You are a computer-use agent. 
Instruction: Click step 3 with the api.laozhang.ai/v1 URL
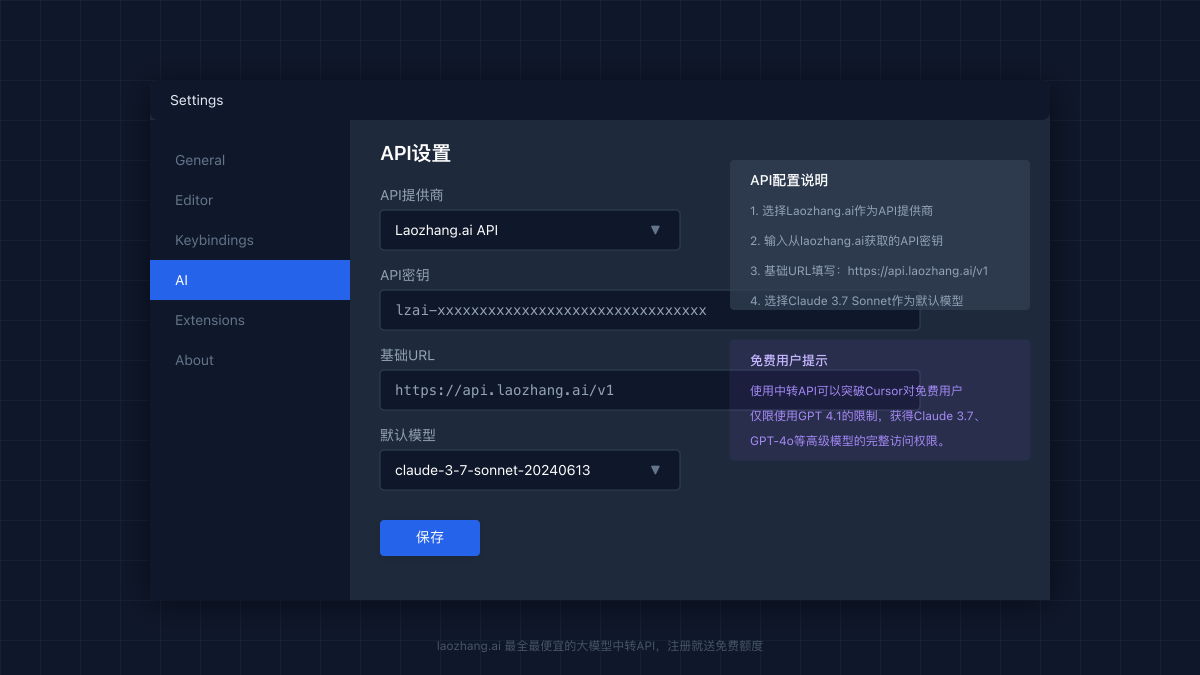(x=869, y=271)
